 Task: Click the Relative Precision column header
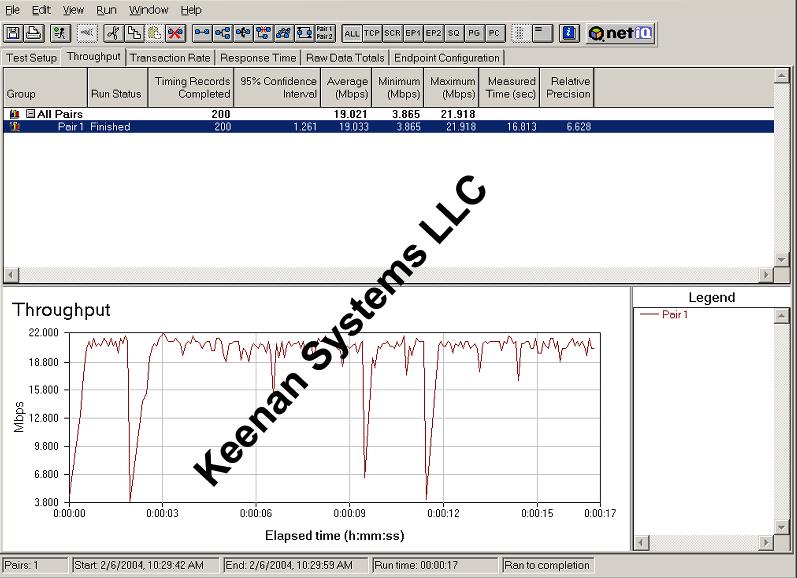pos(567,87)
